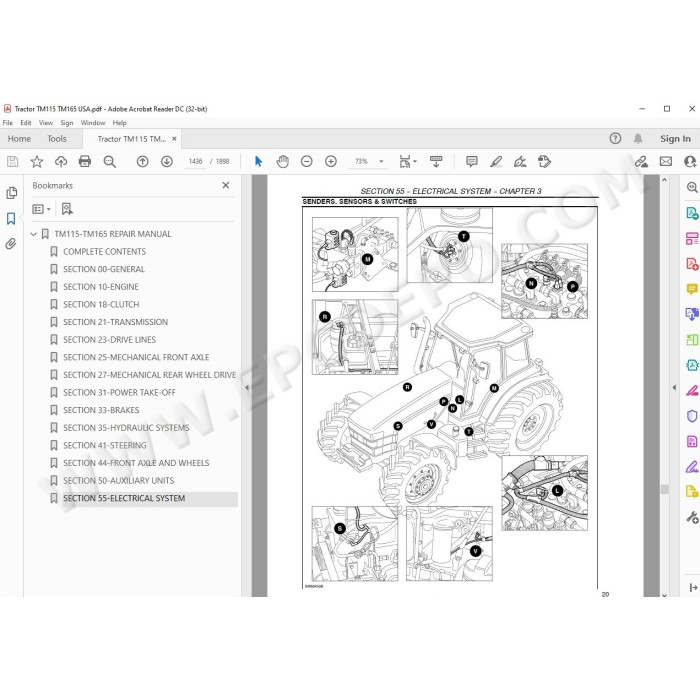Screen dimensions: 700x700
Task: Select the highlighter pen tool
Action: point(496,162)
